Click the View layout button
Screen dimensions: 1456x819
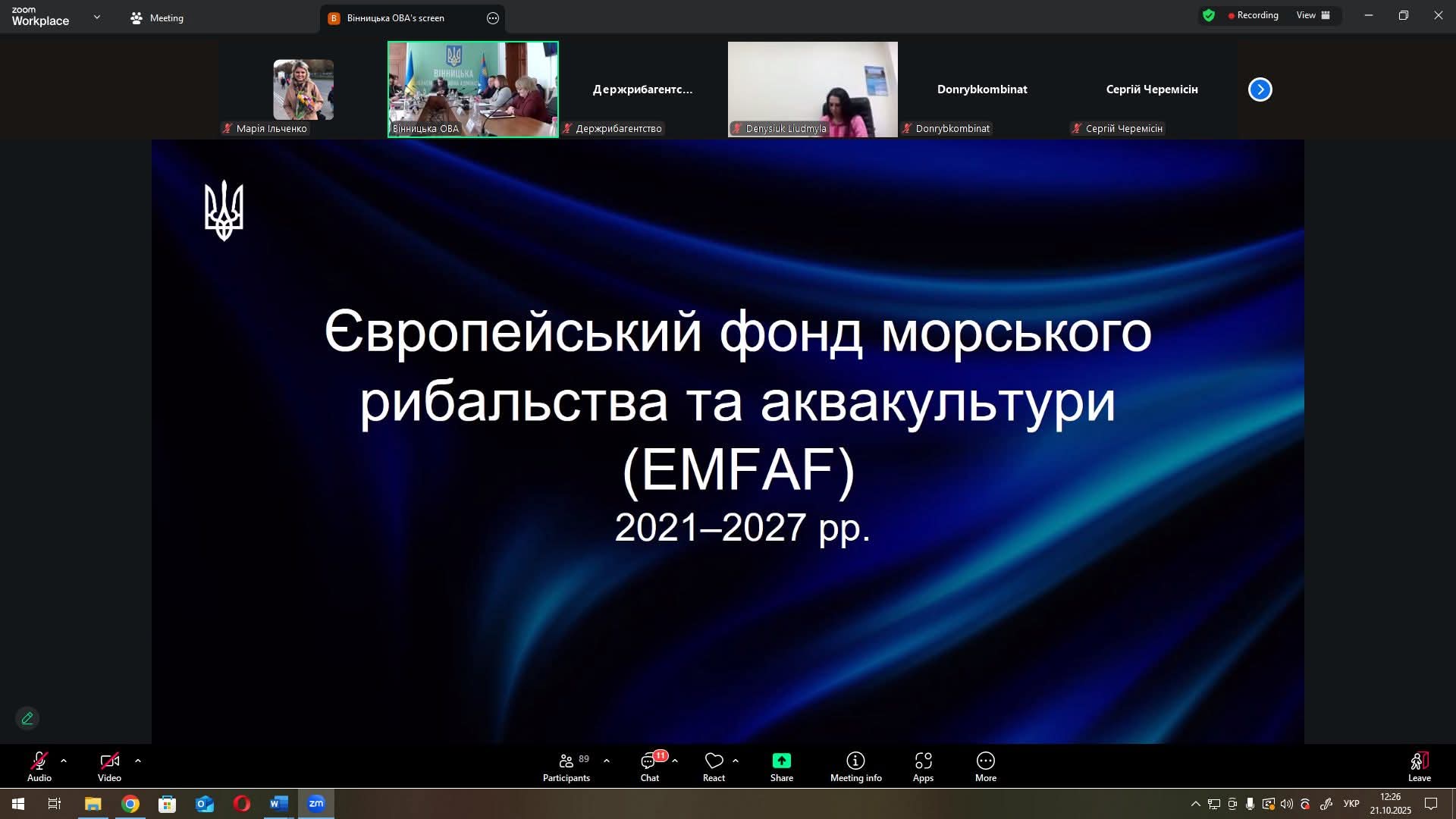click(1313, 15)
